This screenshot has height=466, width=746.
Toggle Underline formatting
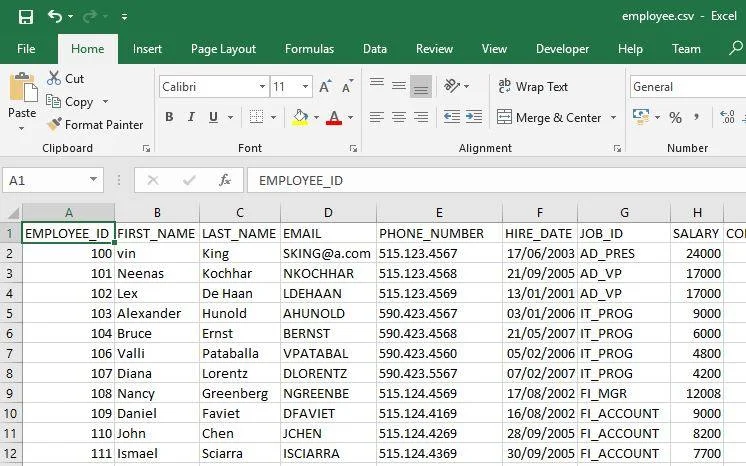point(214,117)
